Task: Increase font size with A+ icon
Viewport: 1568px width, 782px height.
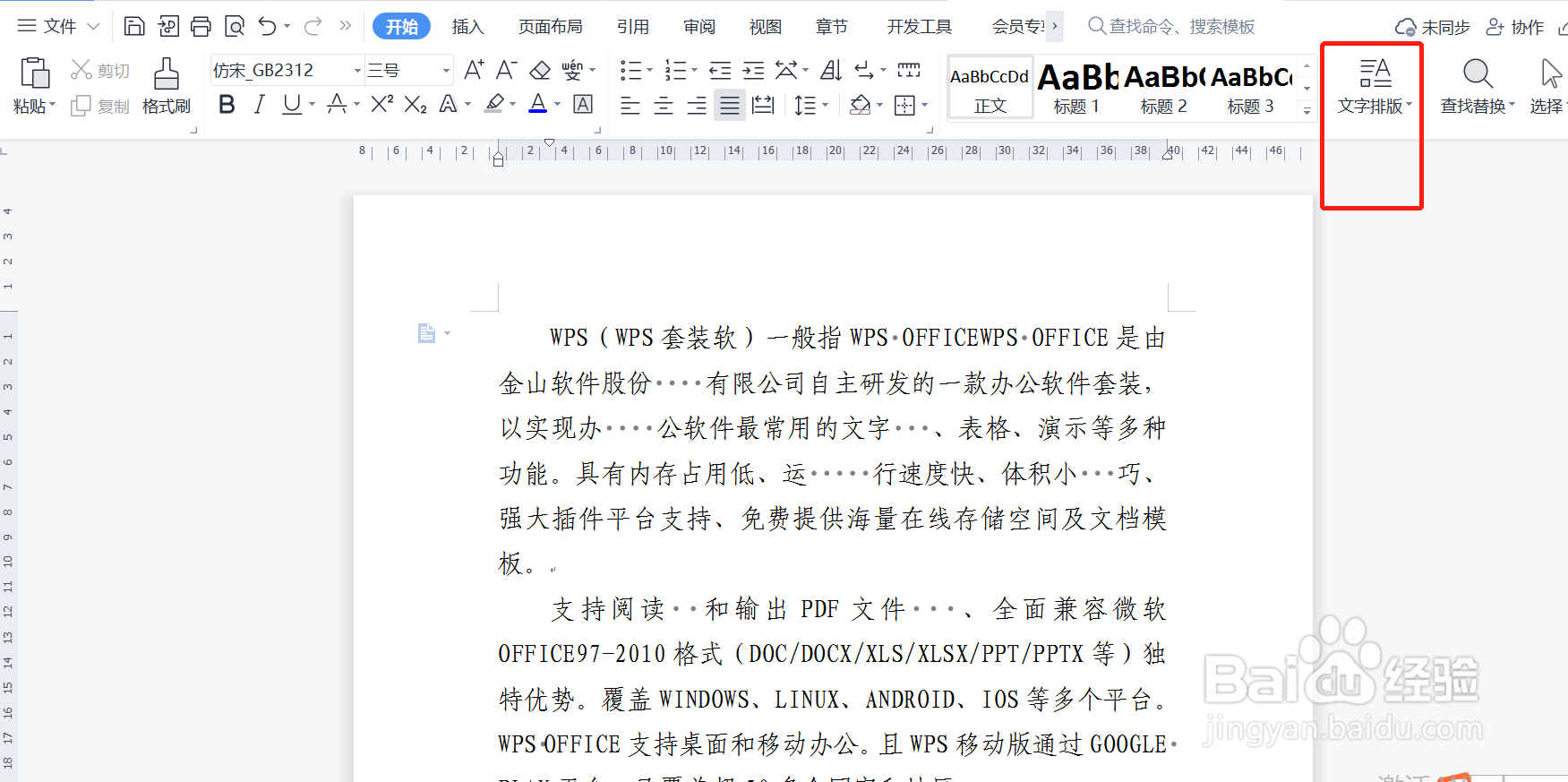Action: pyautogui.click(x=474, y=70)
